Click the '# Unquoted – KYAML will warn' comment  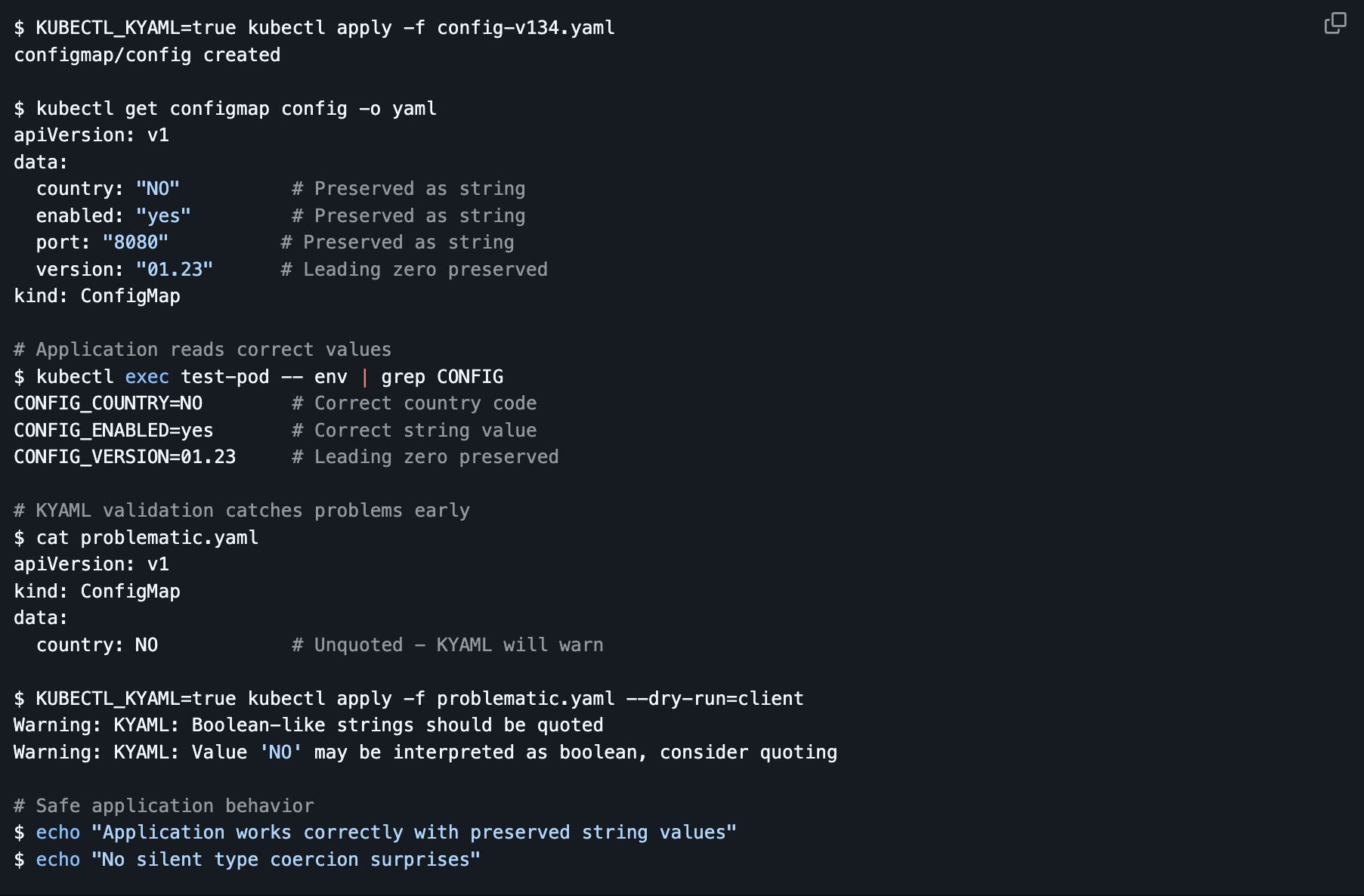(447, 645)
